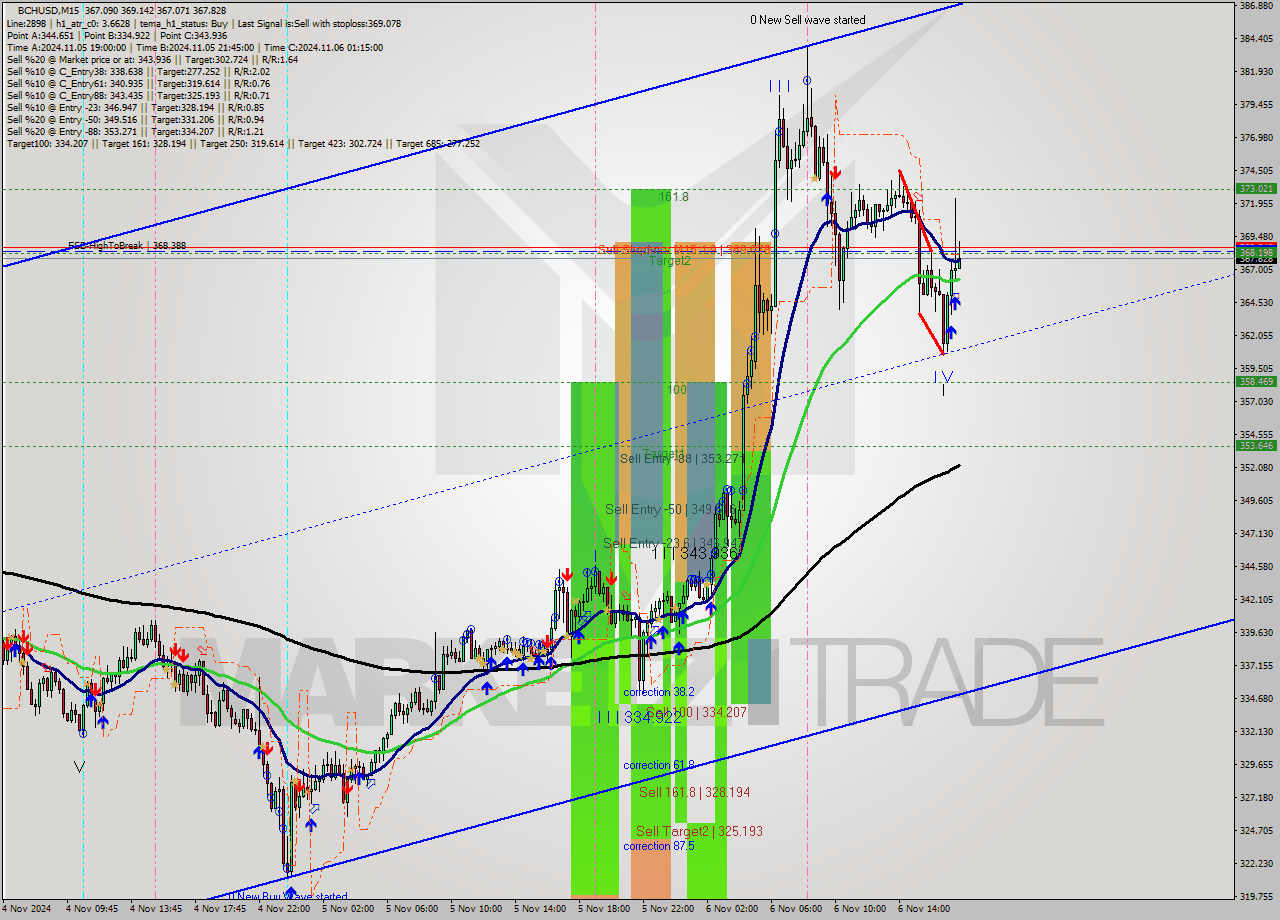The height and width of the screenshot is (920, 1280).
Task: Click the '362.055' price axis label
Action: 1256,336
